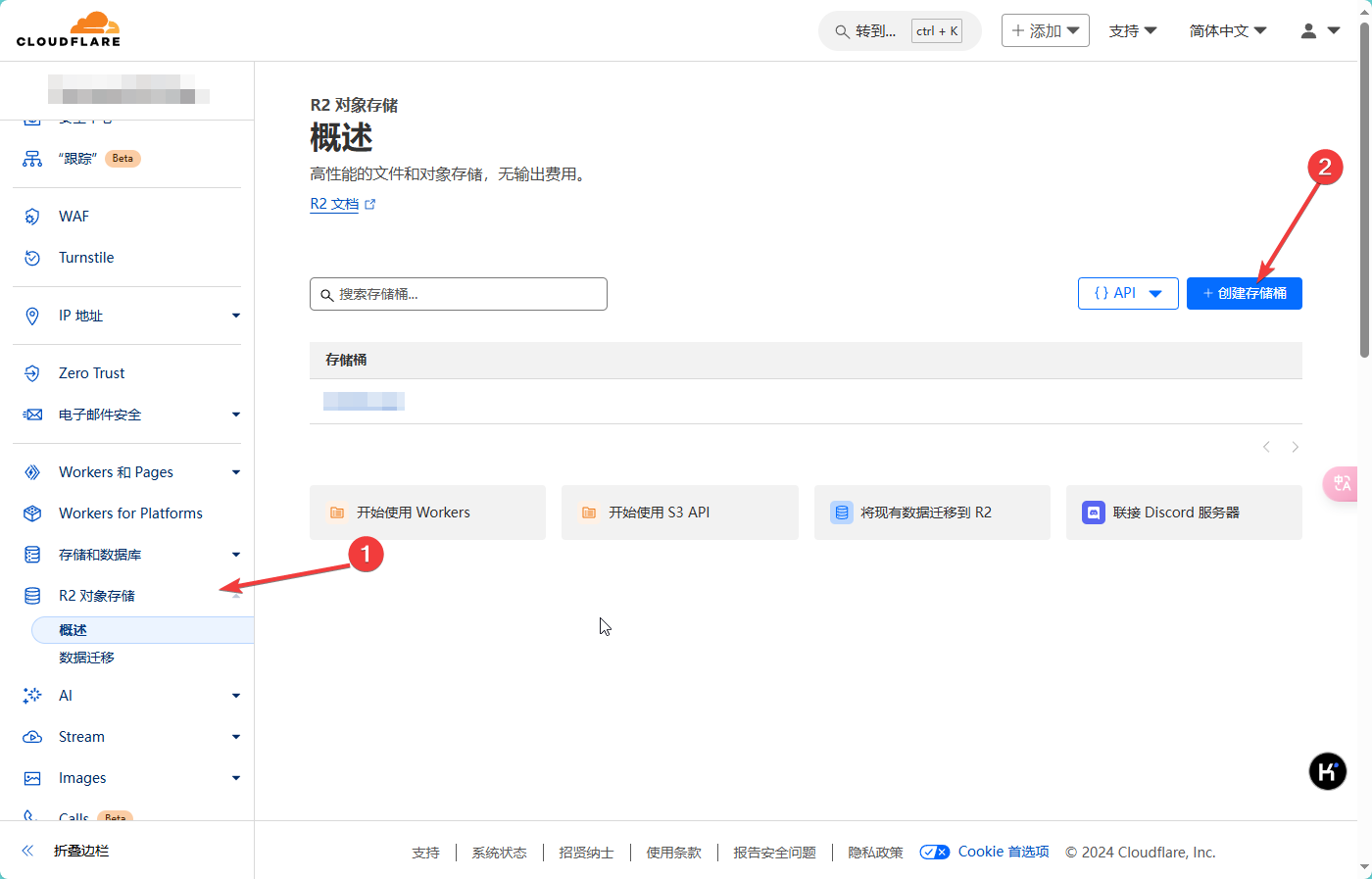Expand the Stream section arrow
1372x879 pixels.
pos(236,737)
